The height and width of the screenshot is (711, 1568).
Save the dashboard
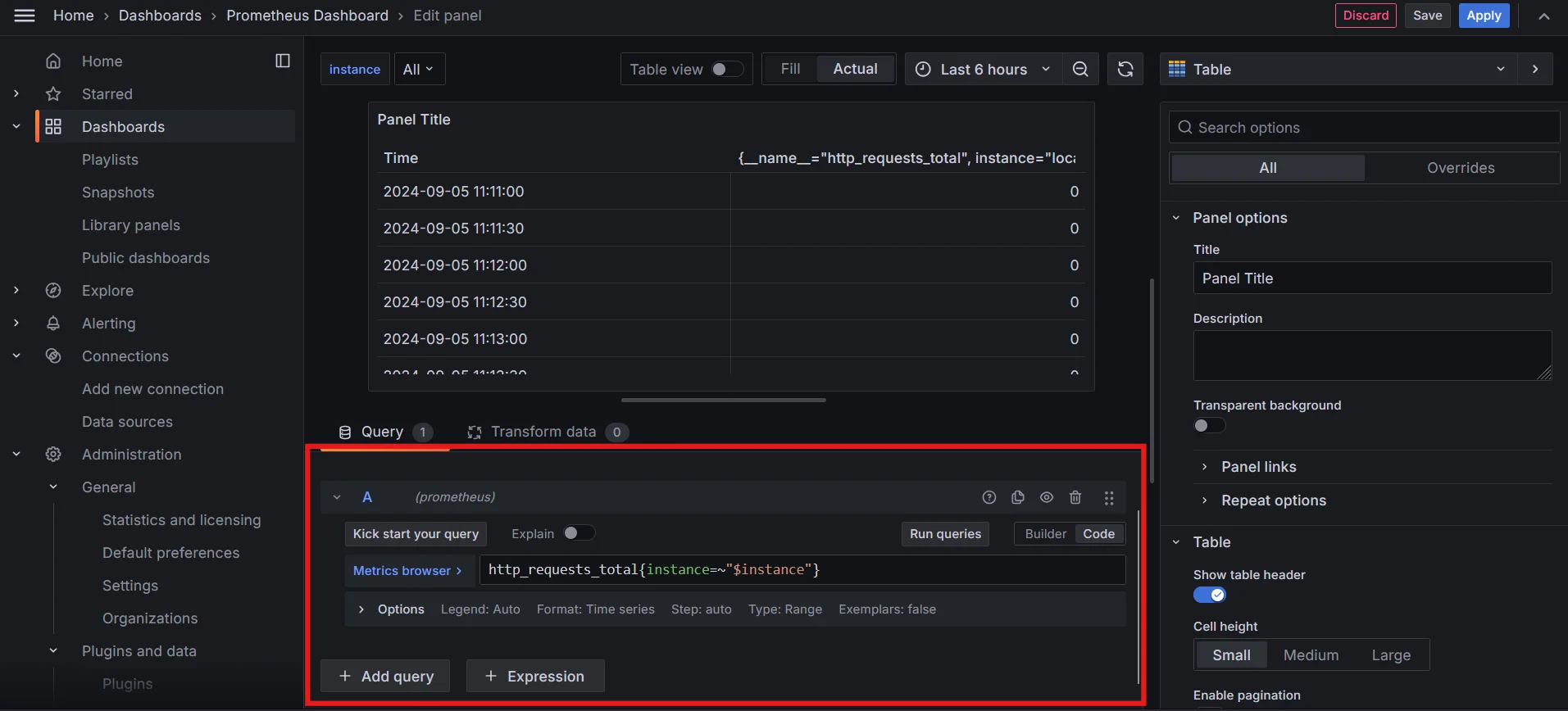1427,16
